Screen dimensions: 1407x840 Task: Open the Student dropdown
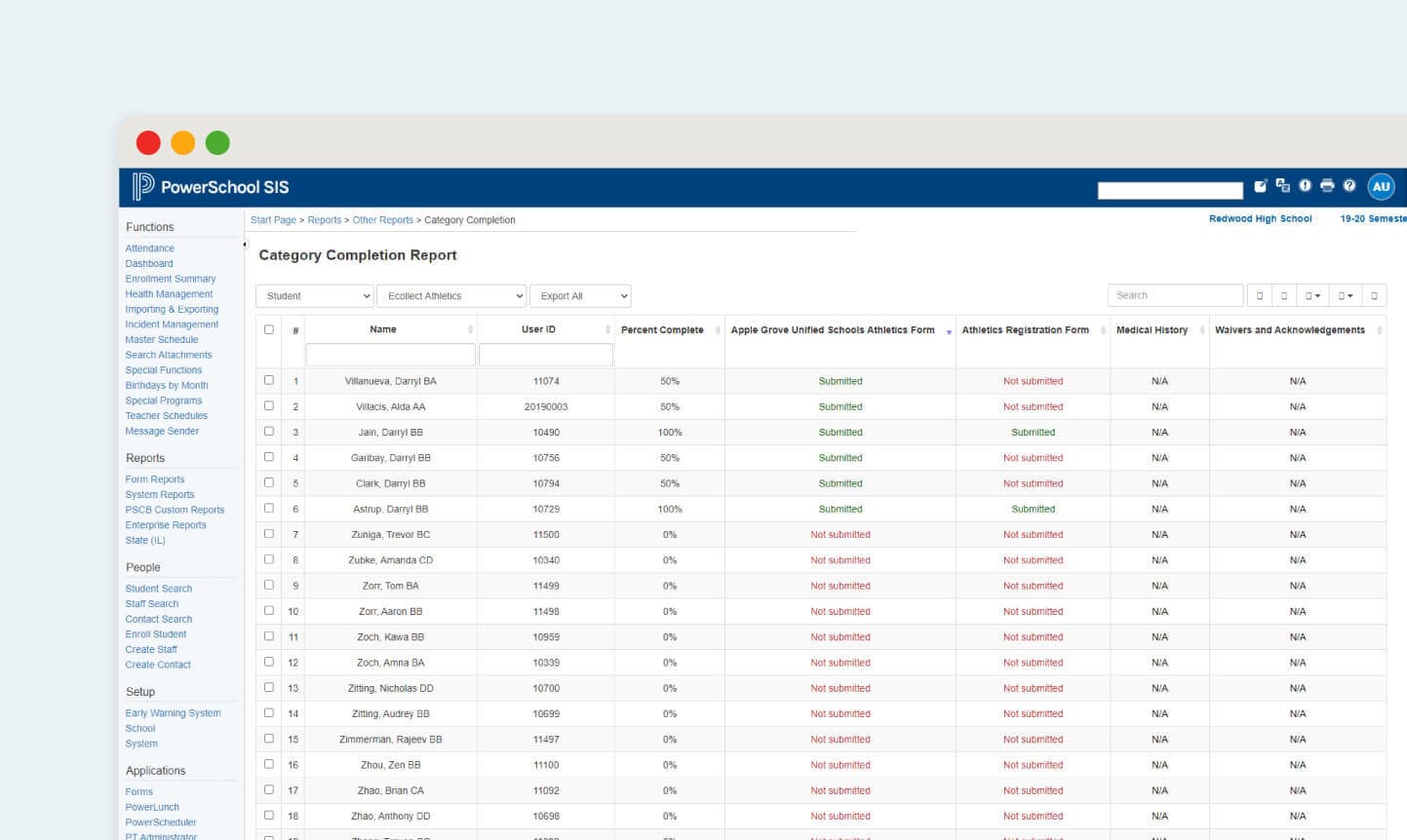pos(314,295)
